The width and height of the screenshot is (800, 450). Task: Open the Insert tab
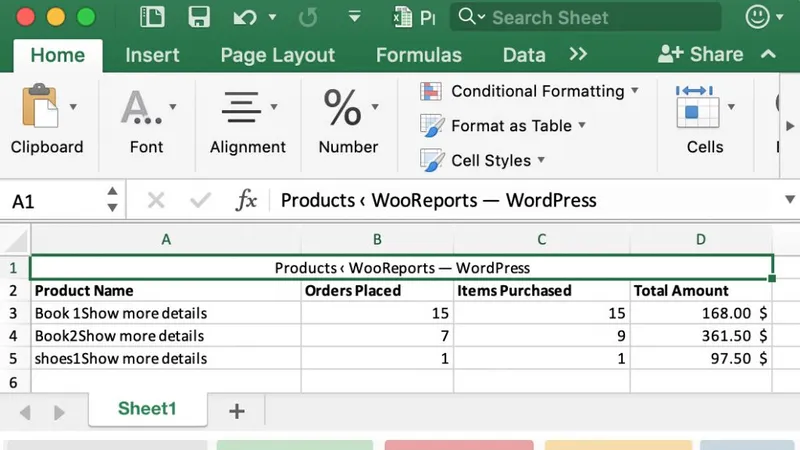(152, 55)
